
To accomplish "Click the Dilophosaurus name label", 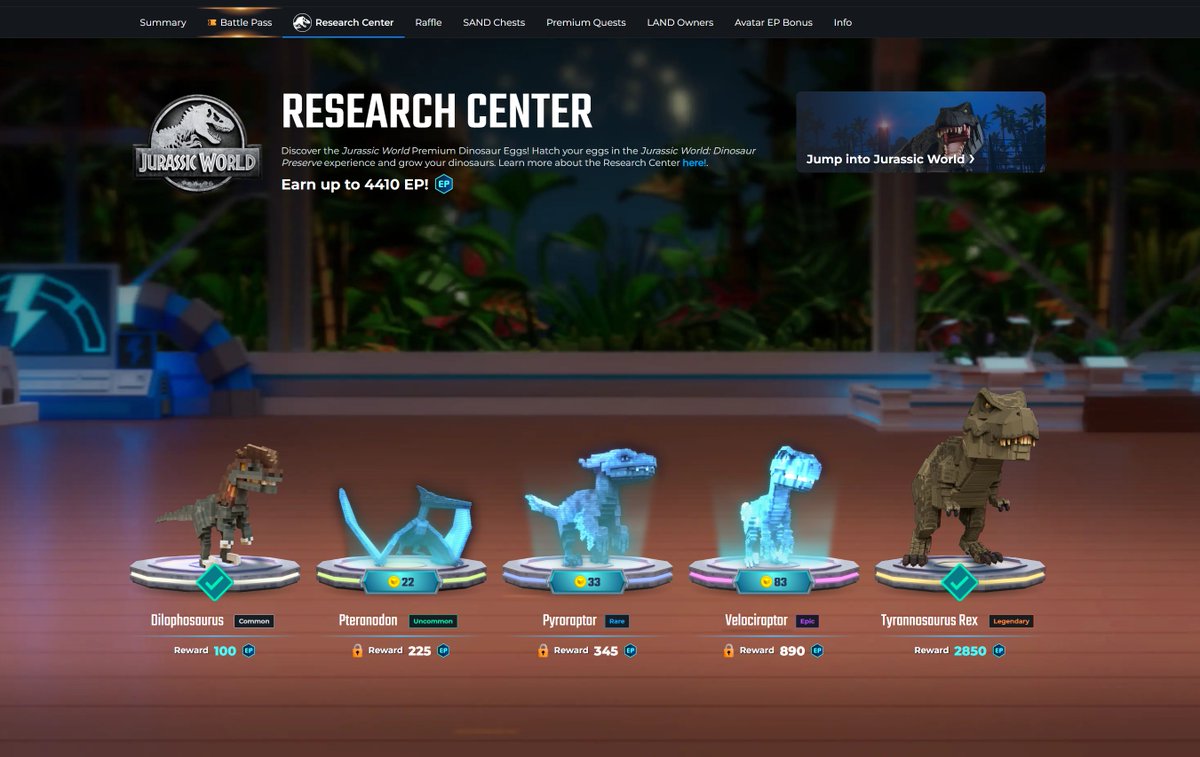I will coord(189,621).
